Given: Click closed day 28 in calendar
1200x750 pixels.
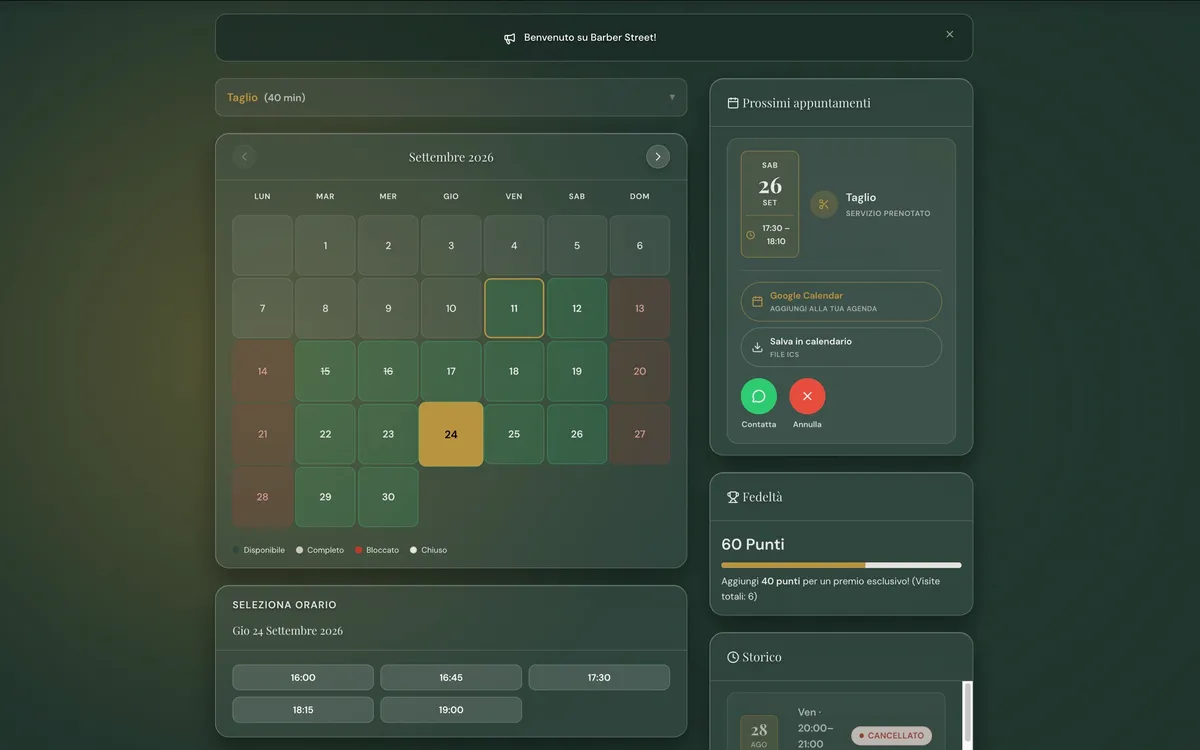Looking at the screenshot, I should [x=262, y=497].
